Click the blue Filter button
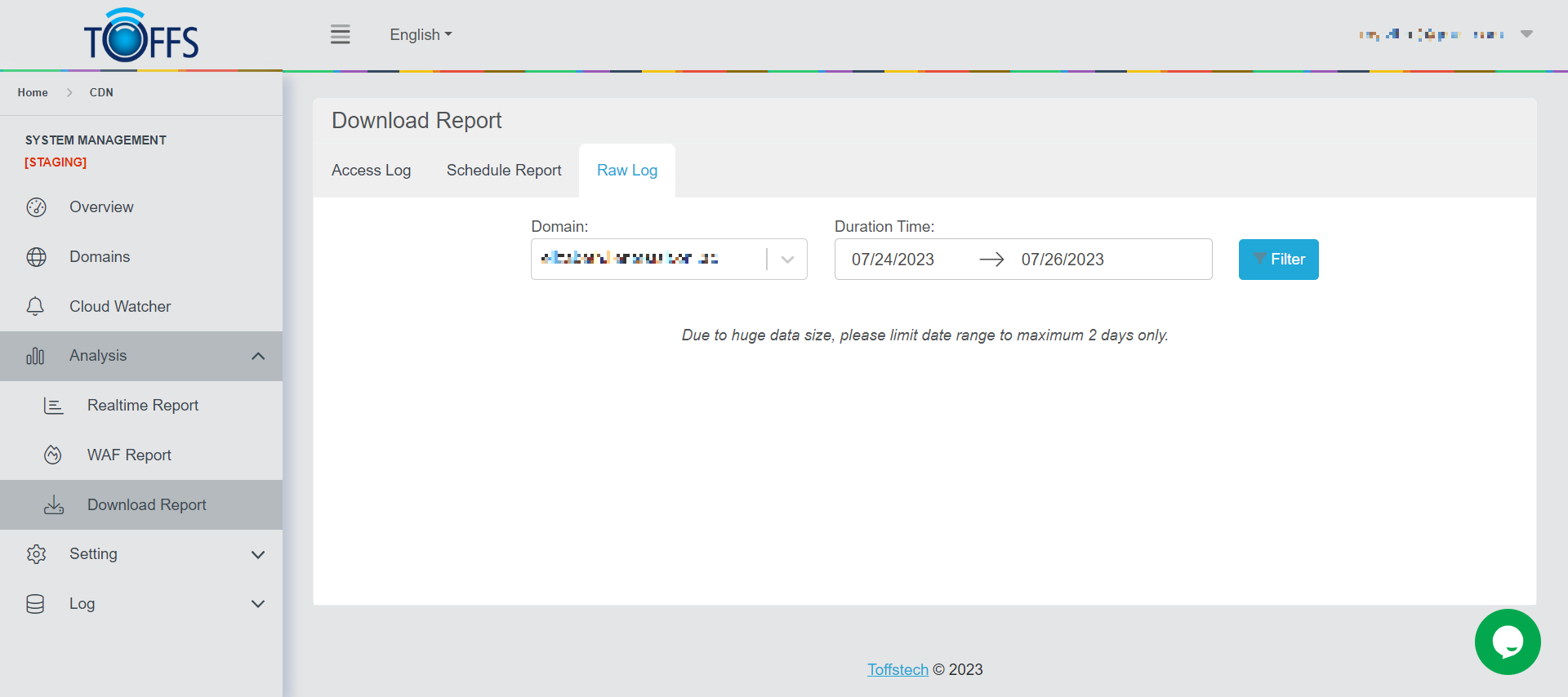The width and height of the screenshot is (1568, 697). [1278, 260]
